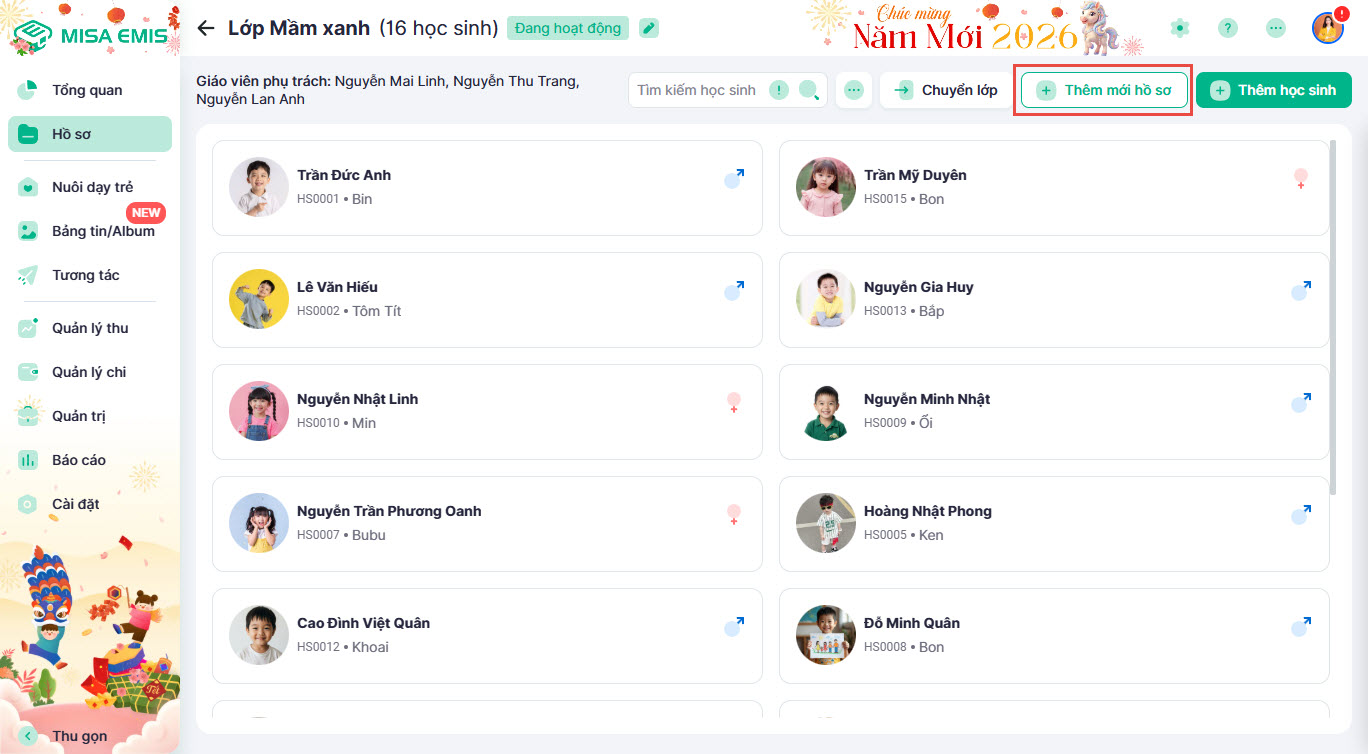
Task: Open the help question mark icon
Action: (x=1228, y=28)
